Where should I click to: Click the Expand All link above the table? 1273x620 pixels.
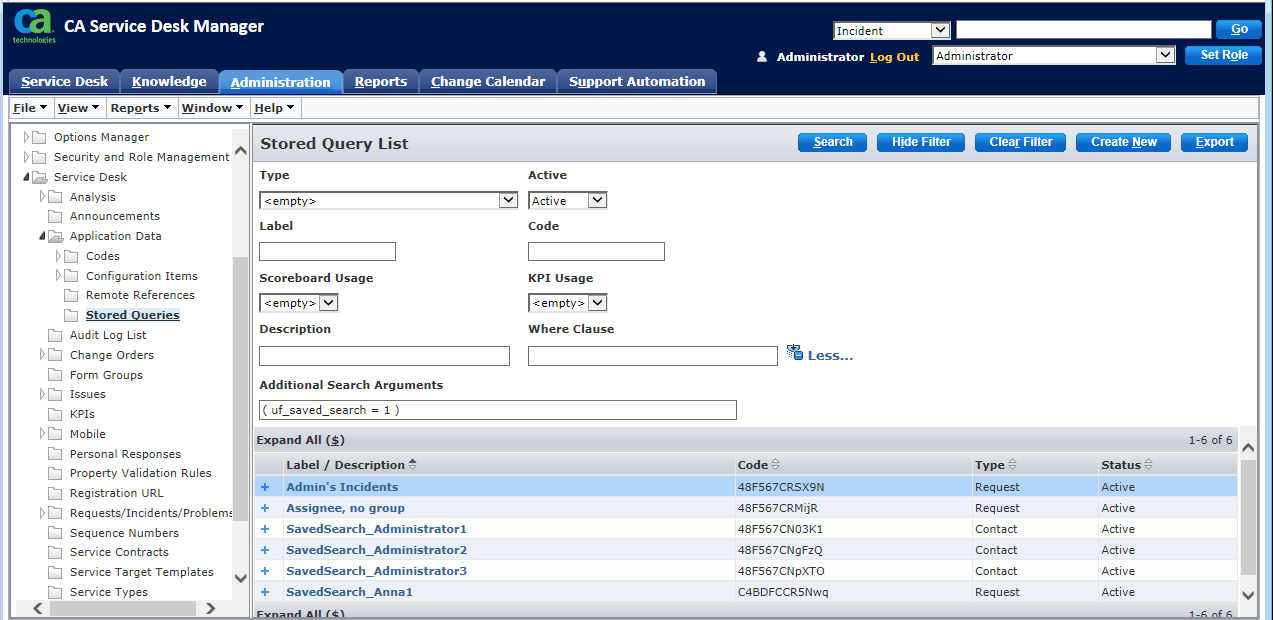pos(300,440)
